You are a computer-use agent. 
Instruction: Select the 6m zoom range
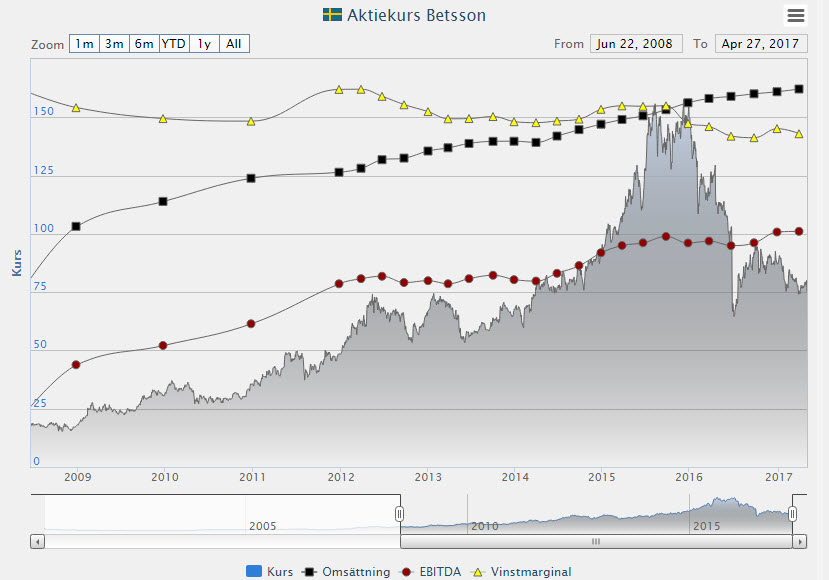[144, 44]
